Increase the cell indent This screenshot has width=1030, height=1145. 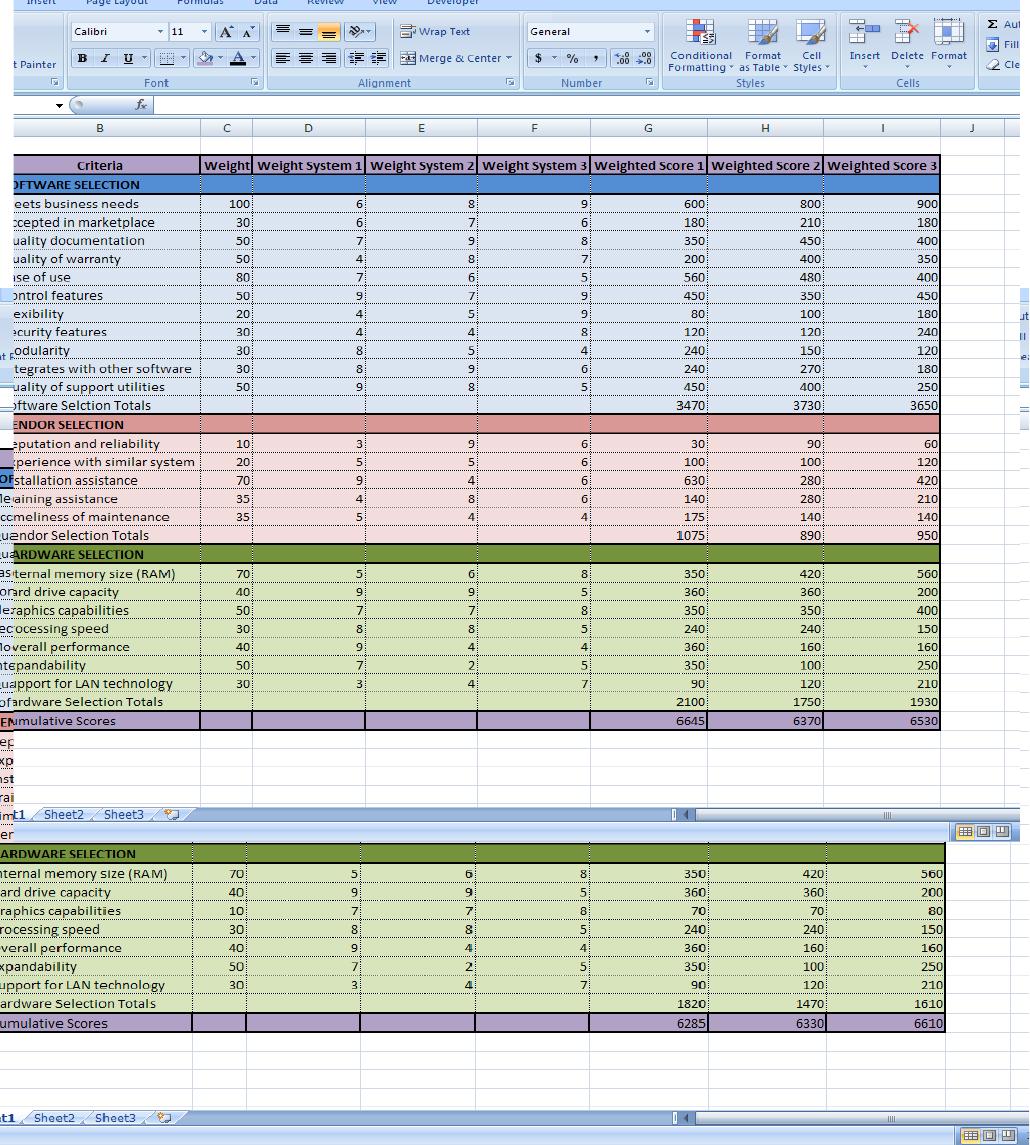click(379, 58)
